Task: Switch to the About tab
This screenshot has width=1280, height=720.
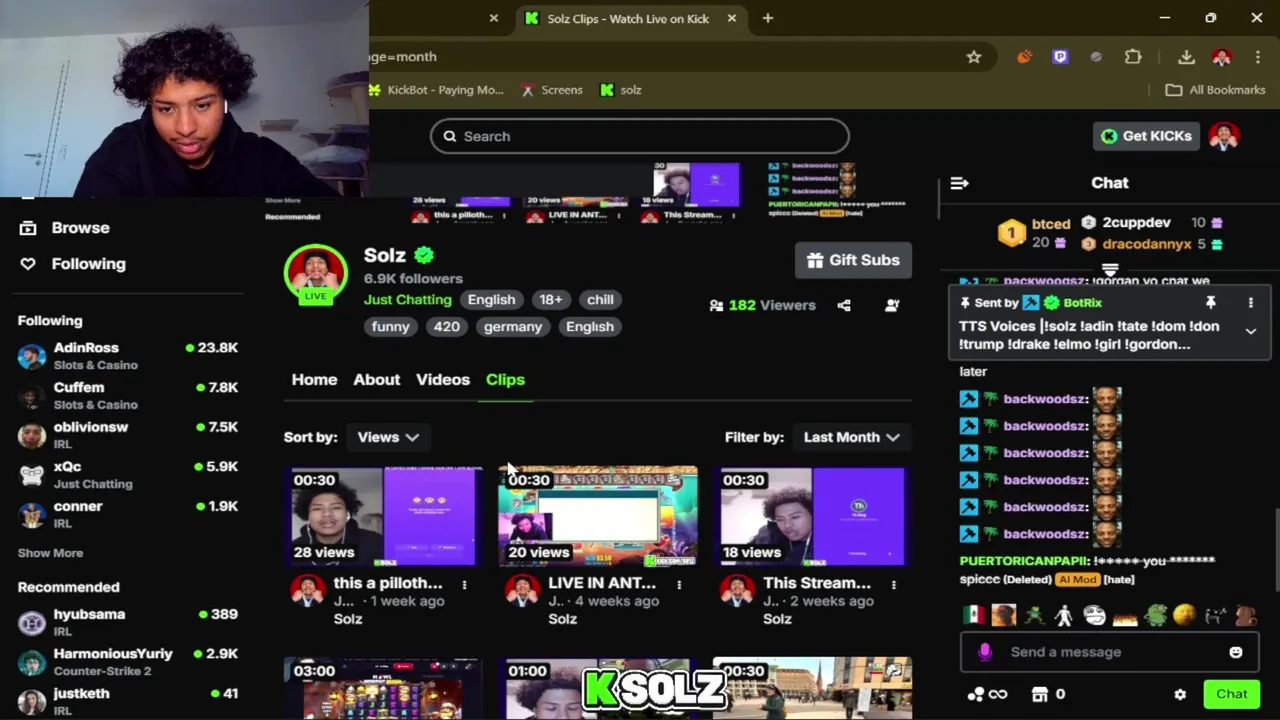Action: click(376, 380)
